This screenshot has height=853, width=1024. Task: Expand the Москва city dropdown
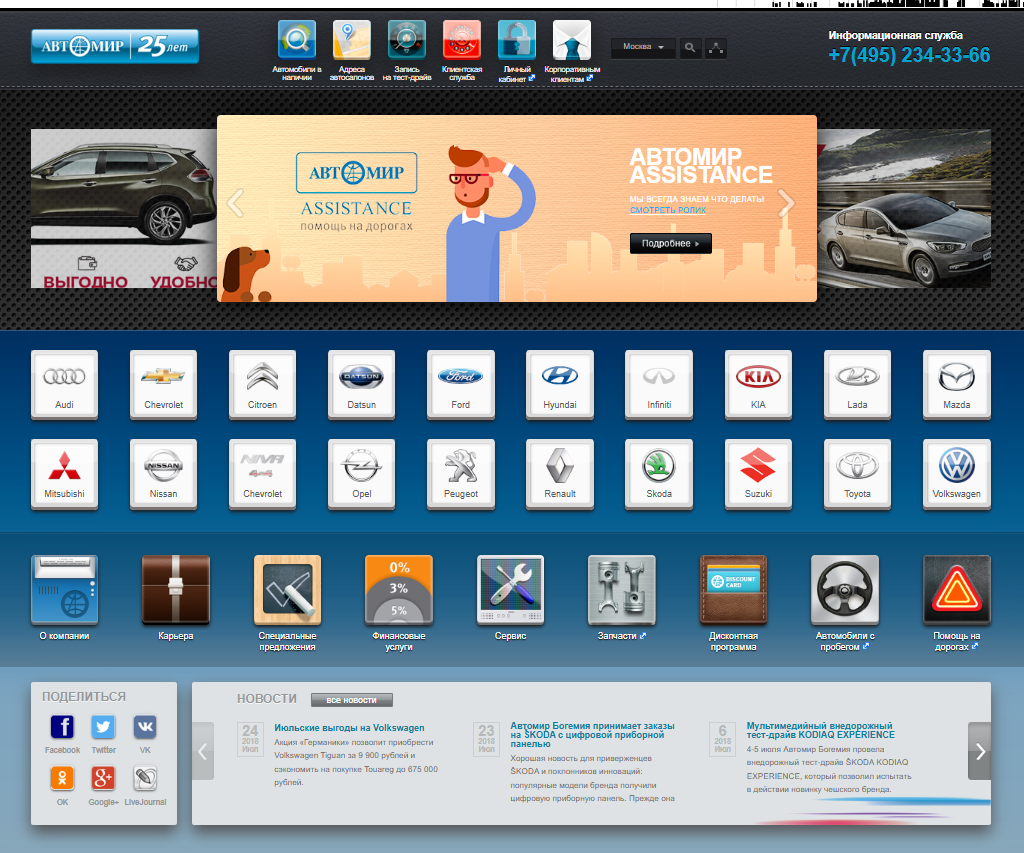click(x=643, y=47)
